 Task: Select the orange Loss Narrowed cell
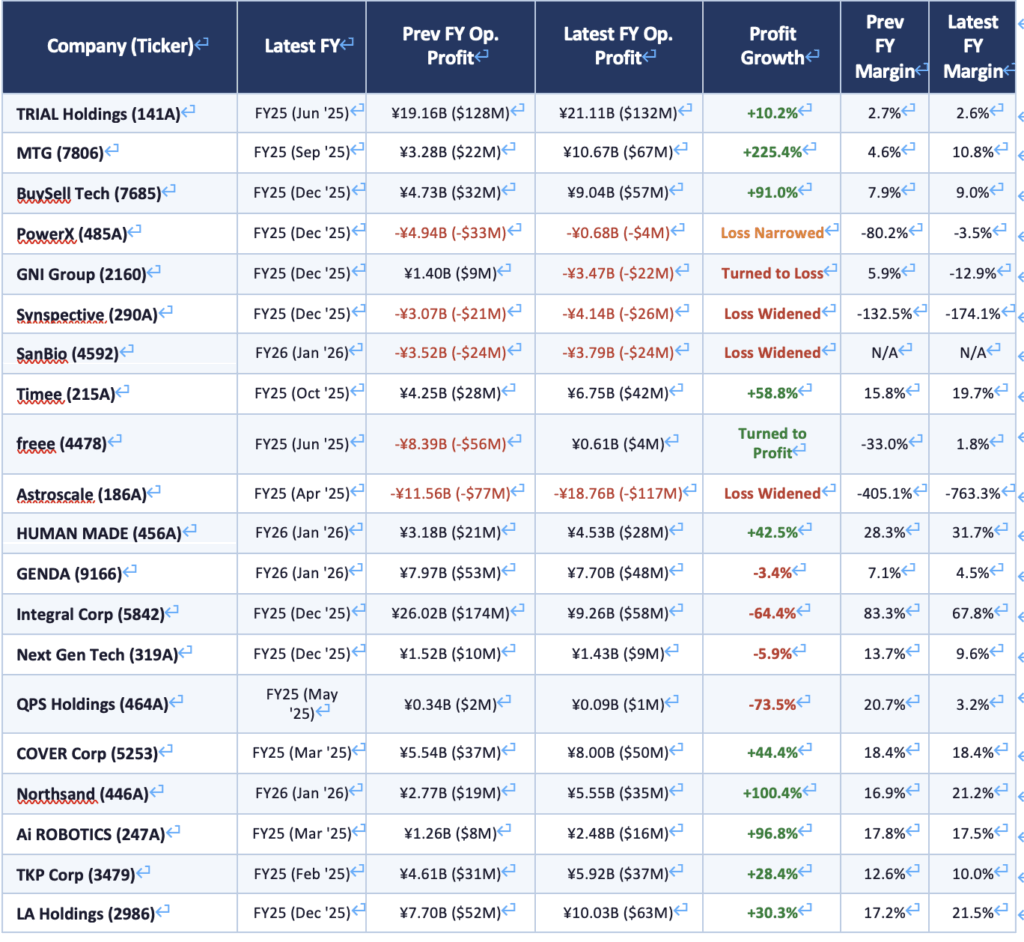(x=772, y=233)
